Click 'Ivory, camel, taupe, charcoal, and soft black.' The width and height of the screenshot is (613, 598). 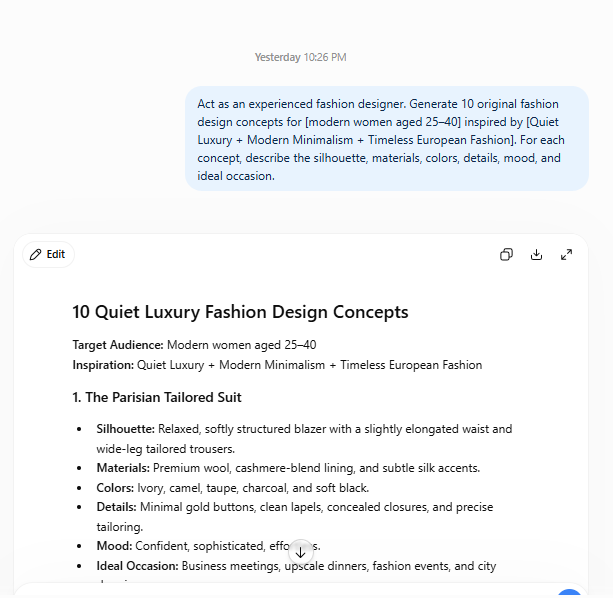pyautogui.click(x=253, y=488)
